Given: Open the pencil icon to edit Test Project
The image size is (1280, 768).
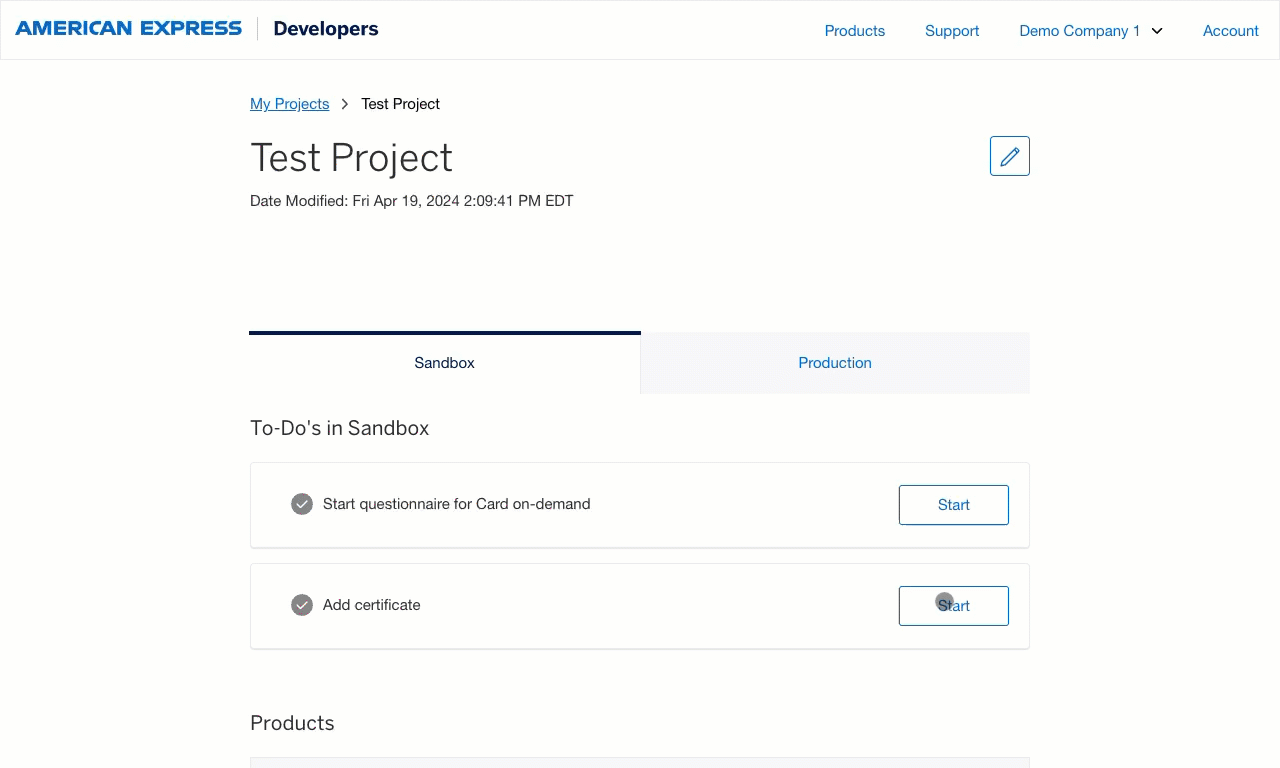Looking at the screenshot, I should tap(1009, 155).
